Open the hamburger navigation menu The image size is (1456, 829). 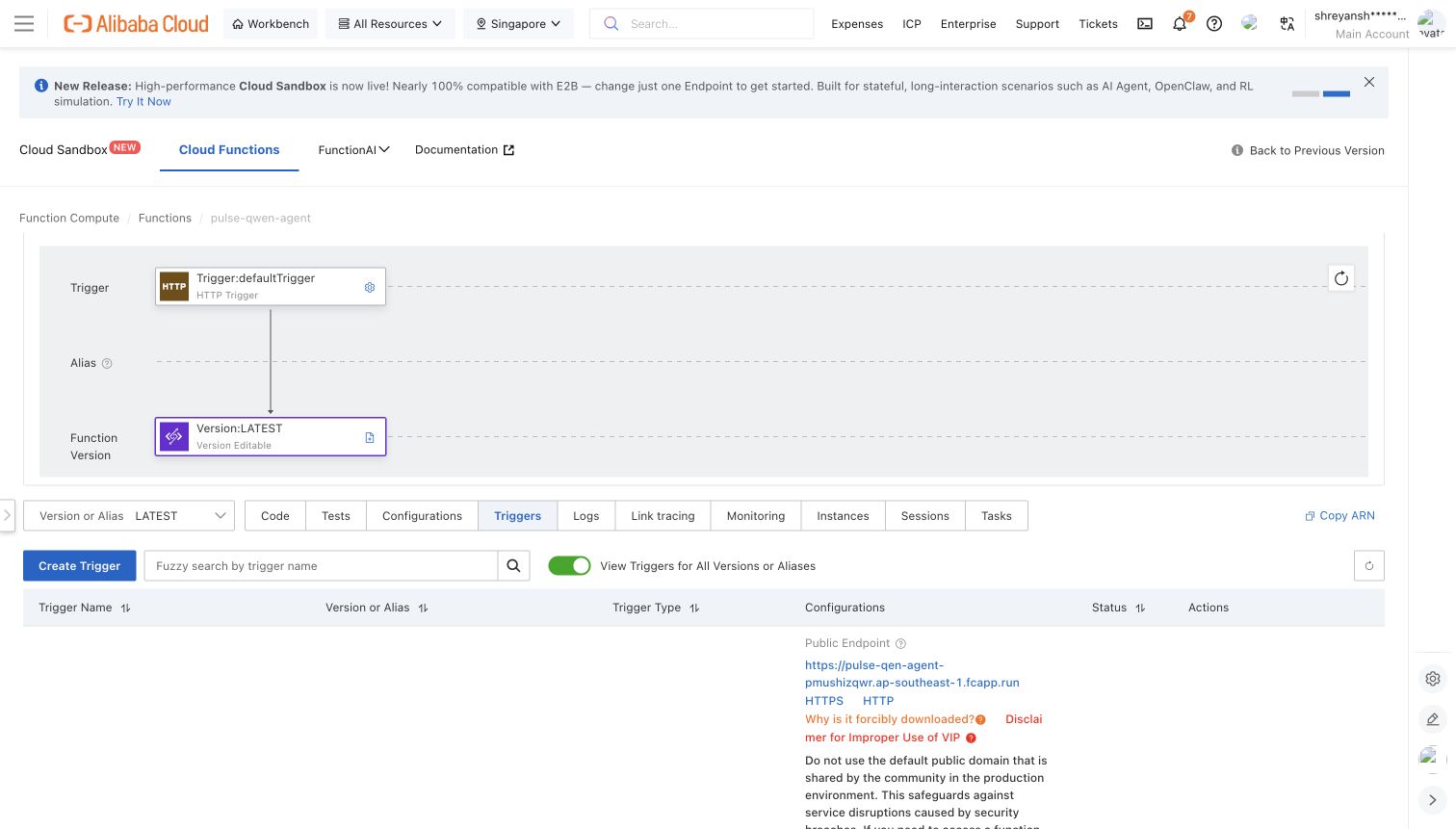point(24,23)
